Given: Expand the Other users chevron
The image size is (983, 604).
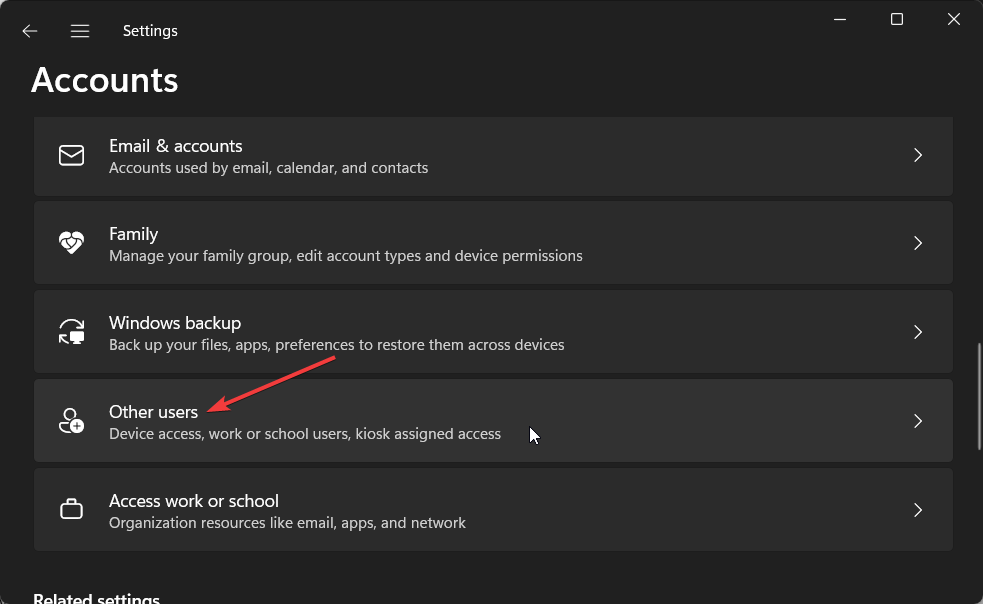Looking at the screenshot, I should tap(918, 421).
